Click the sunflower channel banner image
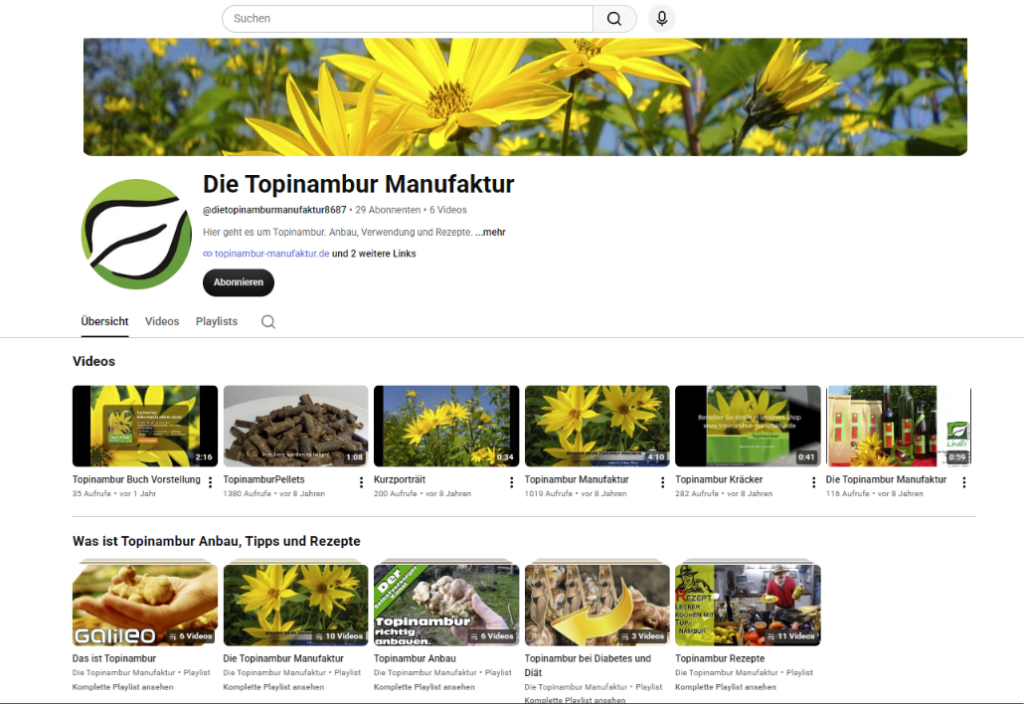 [525, 97]
